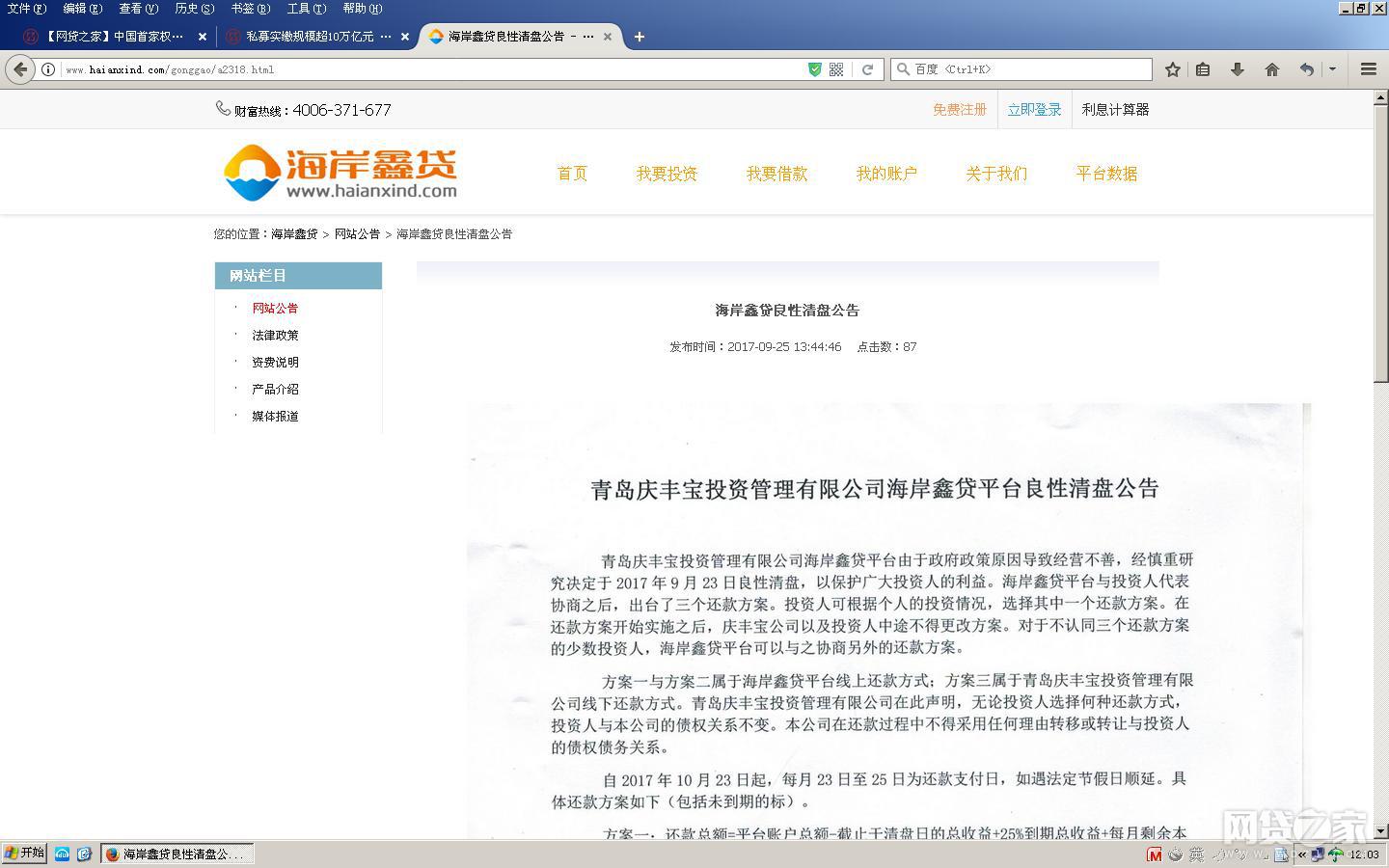Switch to 私募实缴规模超10万亿元 tab
This screenshot has height=868, width=1389.
(x=318, y=37)
